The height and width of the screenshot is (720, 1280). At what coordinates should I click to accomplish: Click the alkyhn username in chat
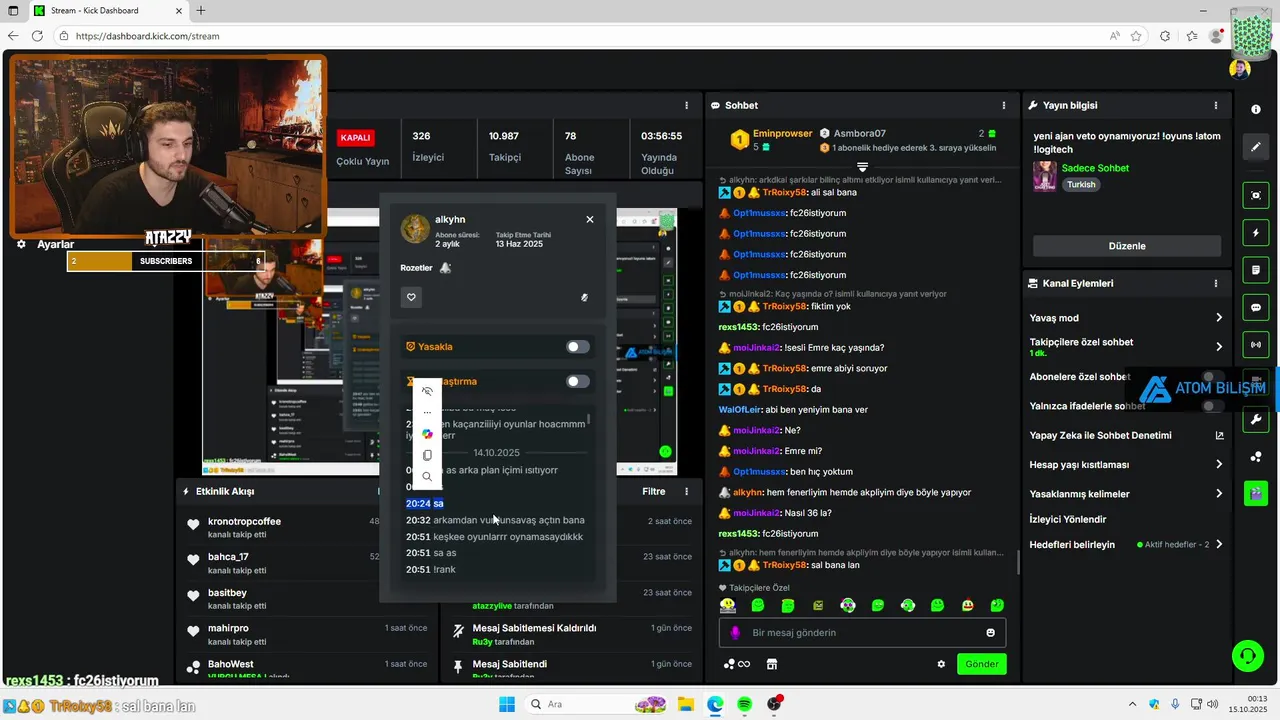748,492
